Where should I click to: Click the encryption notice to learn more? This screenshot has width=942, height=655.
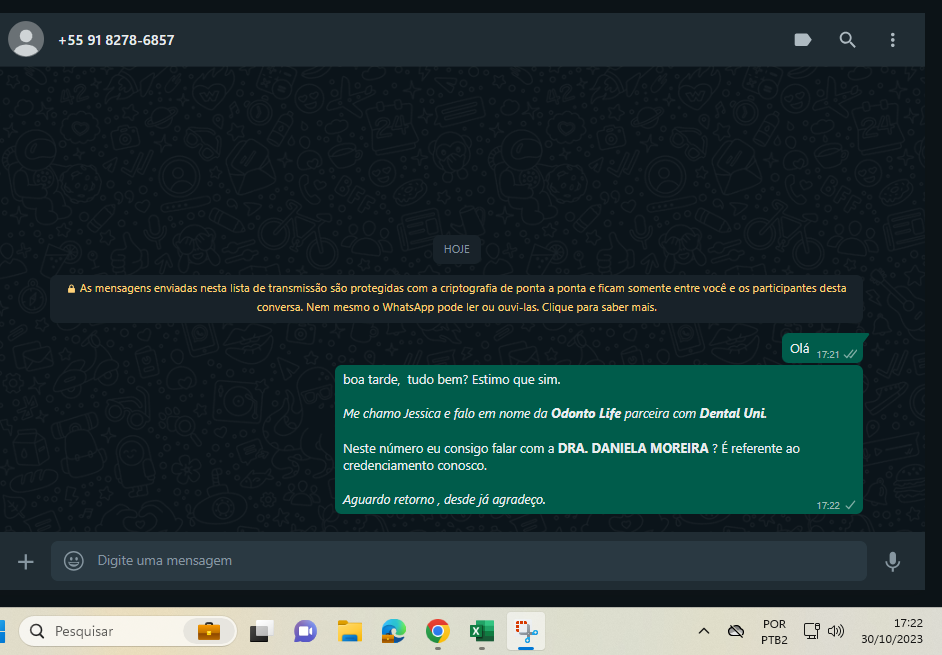(457, 298)
